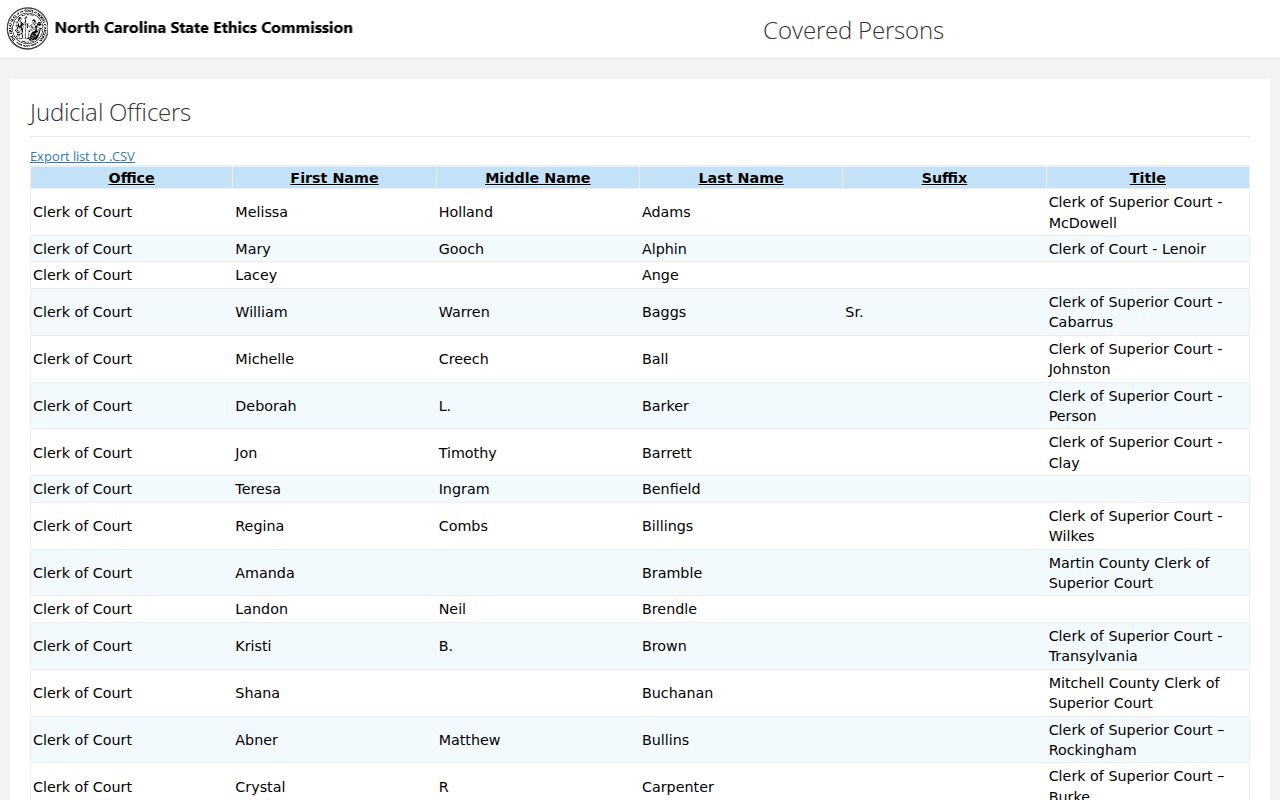Click the North Carolina state seal logo
Viewport: 1280px width, 800px height.
[x=27, y=28]
